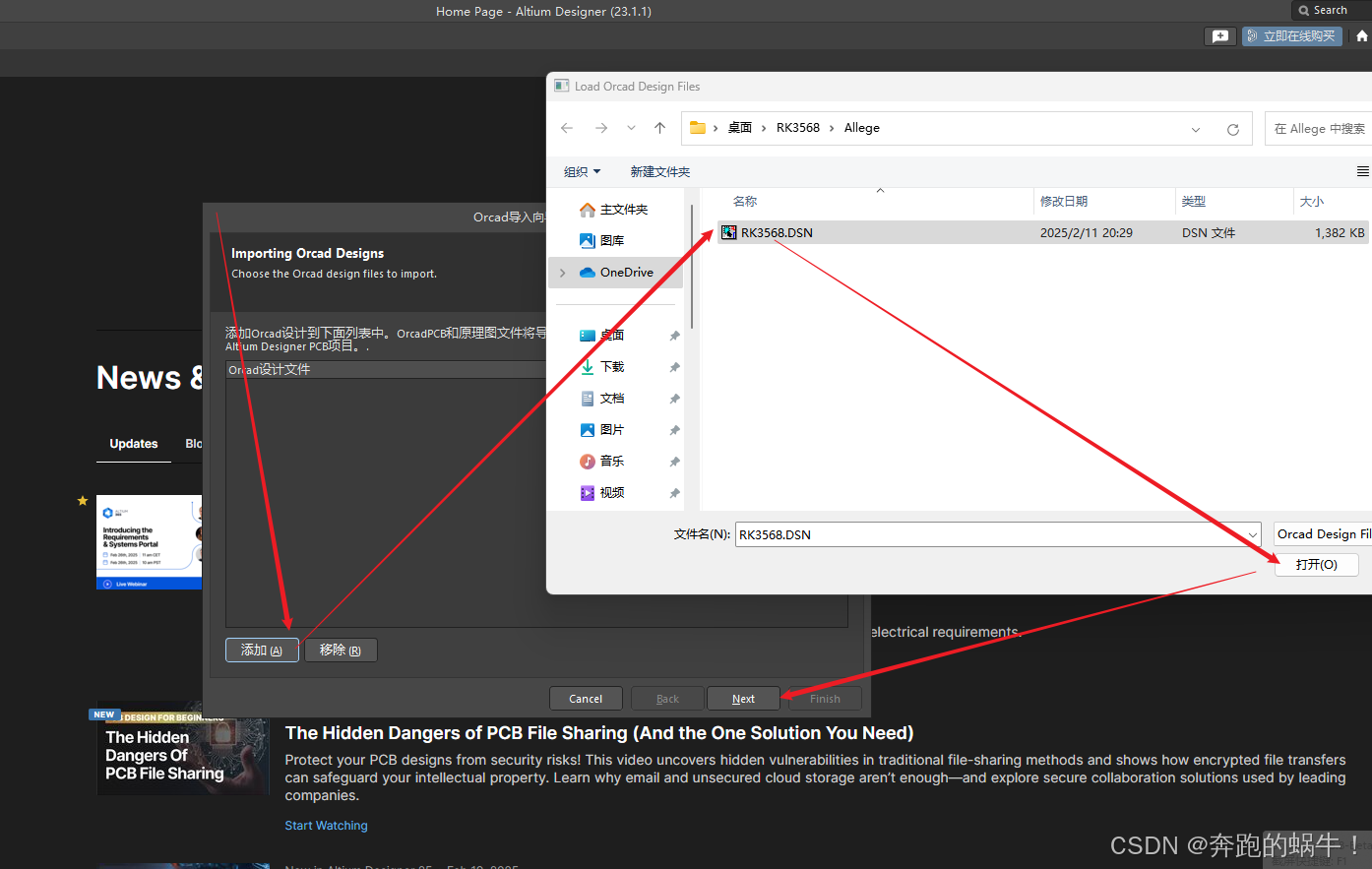This screenshot has width=1372, height=869.
Task: Go forward in the file dialog
Action: coord(601,128)
